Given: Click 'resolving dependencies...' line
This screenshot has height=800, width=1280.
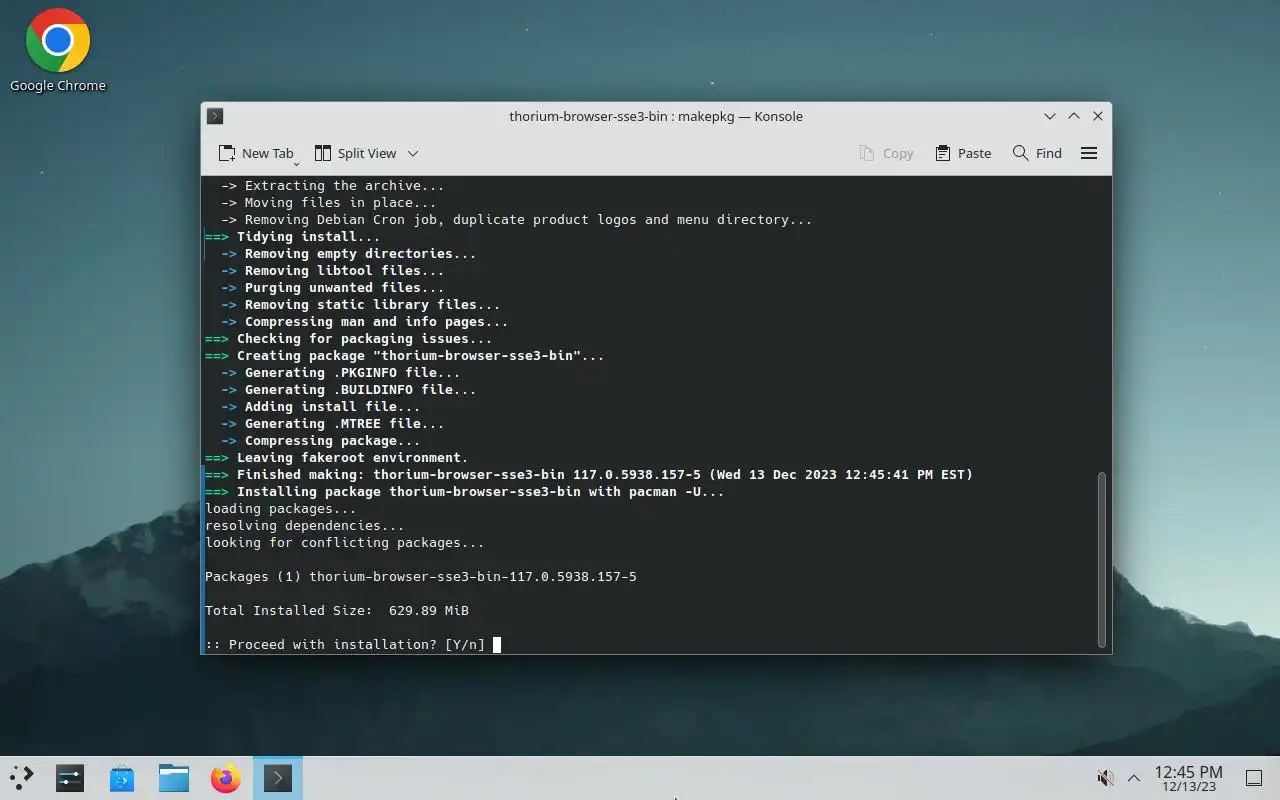Looking at the screenshot, I should click(x=305, y=525).
